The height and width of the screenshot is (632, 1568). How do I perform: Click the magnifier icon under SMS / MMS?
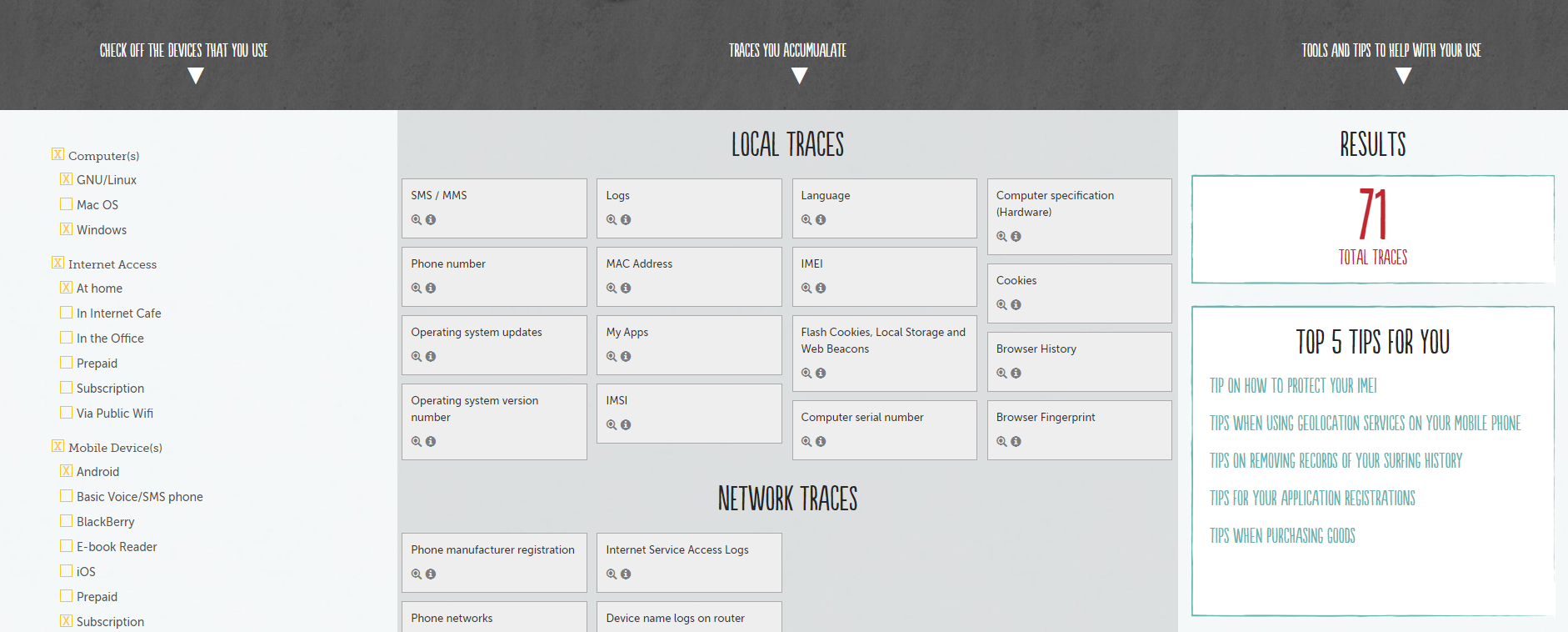(x=416, y=220)
